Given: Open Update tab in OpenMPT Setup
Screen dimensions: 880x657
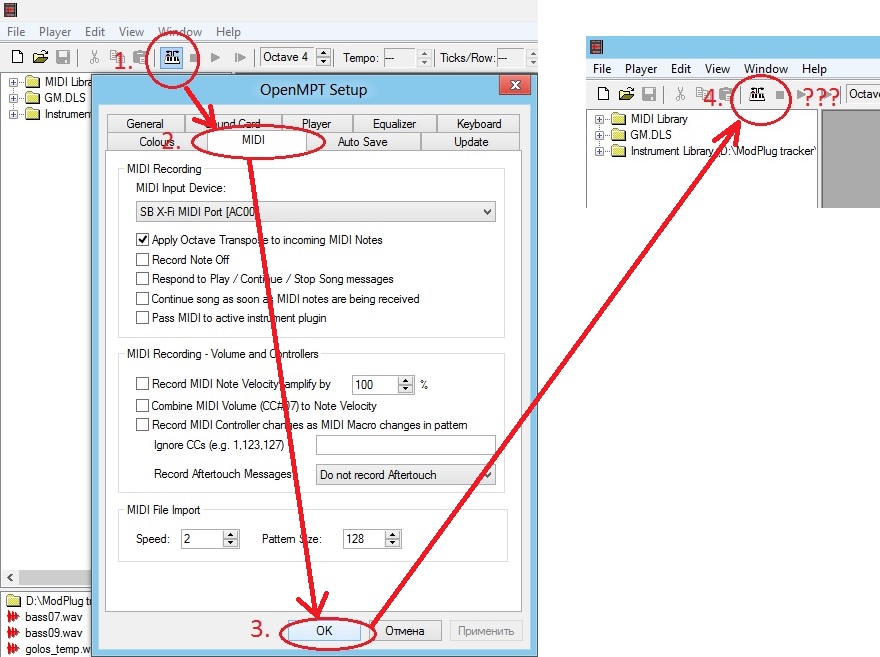Looking at the screenshot, I should pos(471,142).
